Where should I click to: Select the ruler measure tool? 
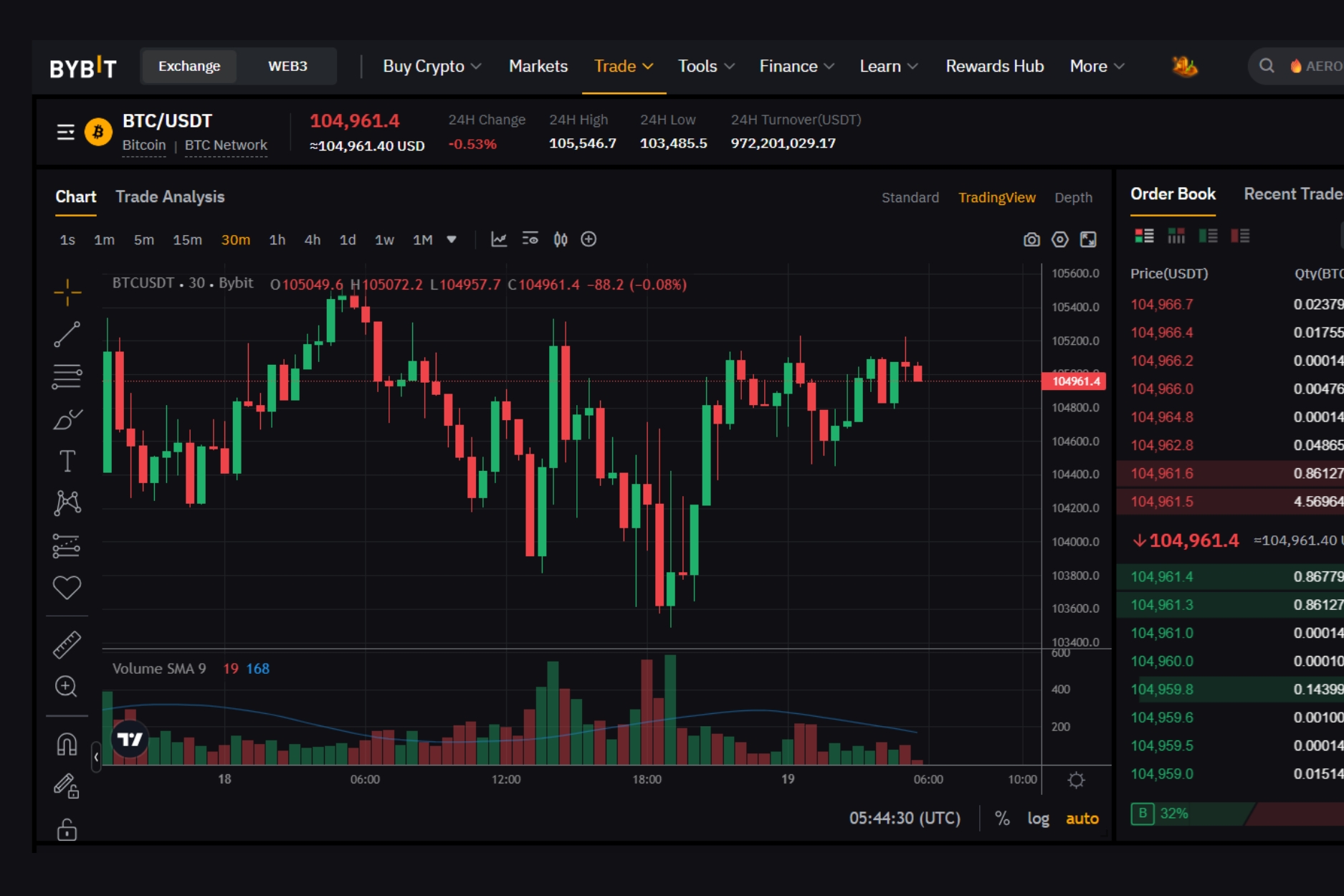(67, 644)
